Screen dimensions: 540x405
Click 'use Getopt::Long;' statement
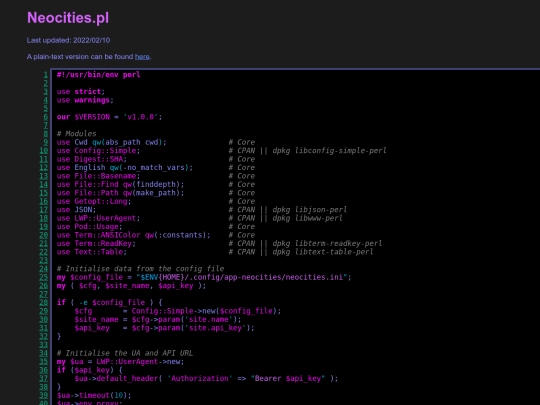[x=94, y=201]
